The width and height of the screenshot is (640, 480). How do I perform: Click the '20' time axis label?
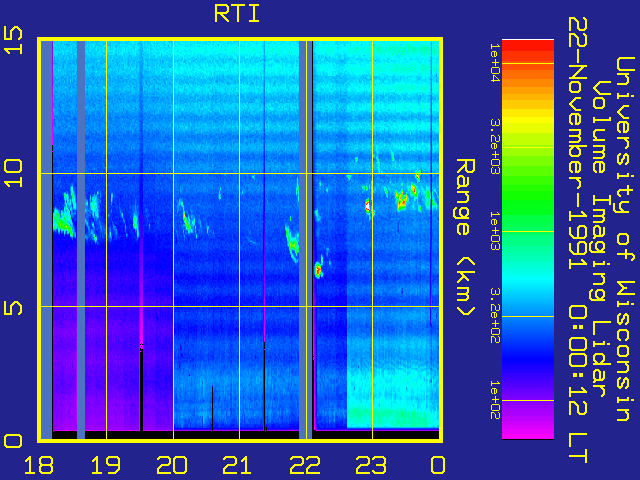click(x=172, y=465)
